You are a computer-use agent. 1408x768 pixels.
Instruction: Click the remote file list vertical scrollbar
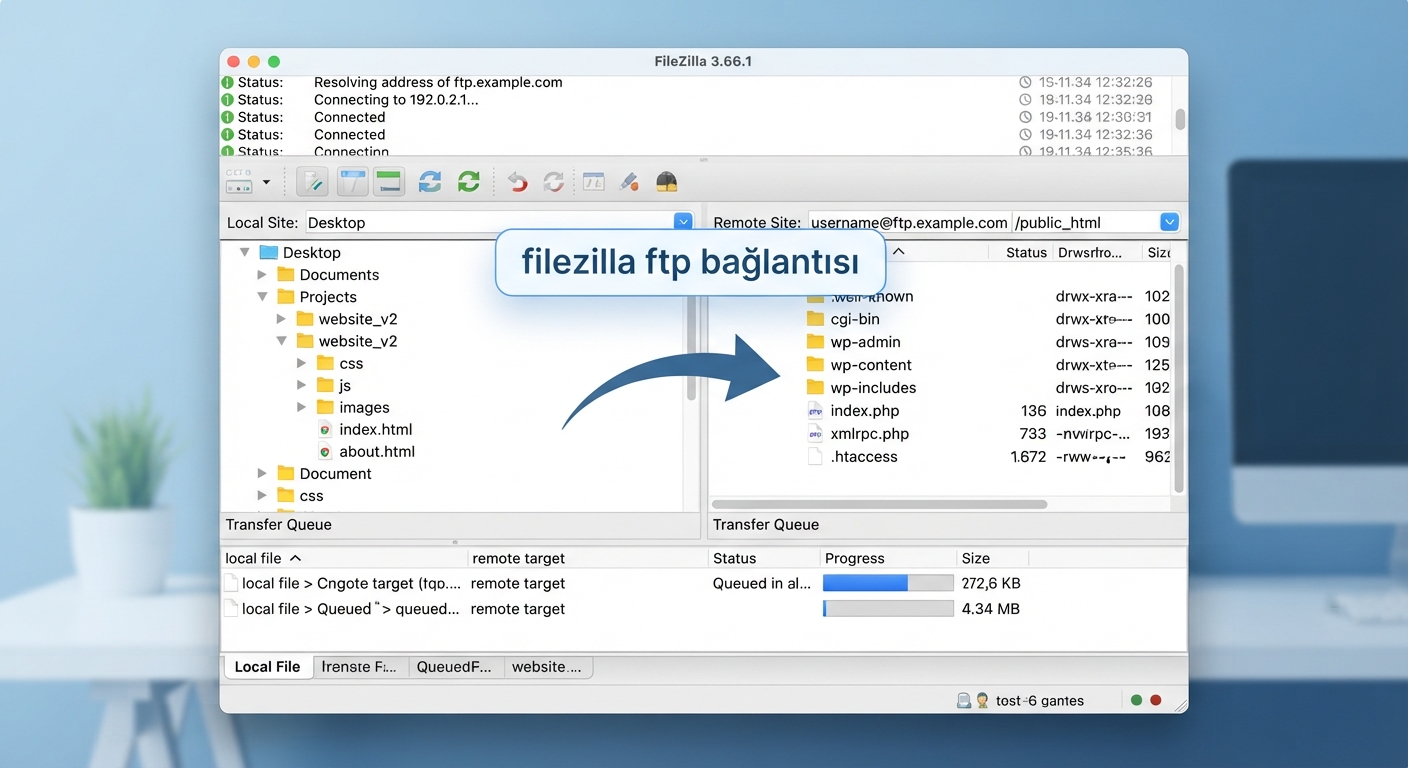(1179, 378)
